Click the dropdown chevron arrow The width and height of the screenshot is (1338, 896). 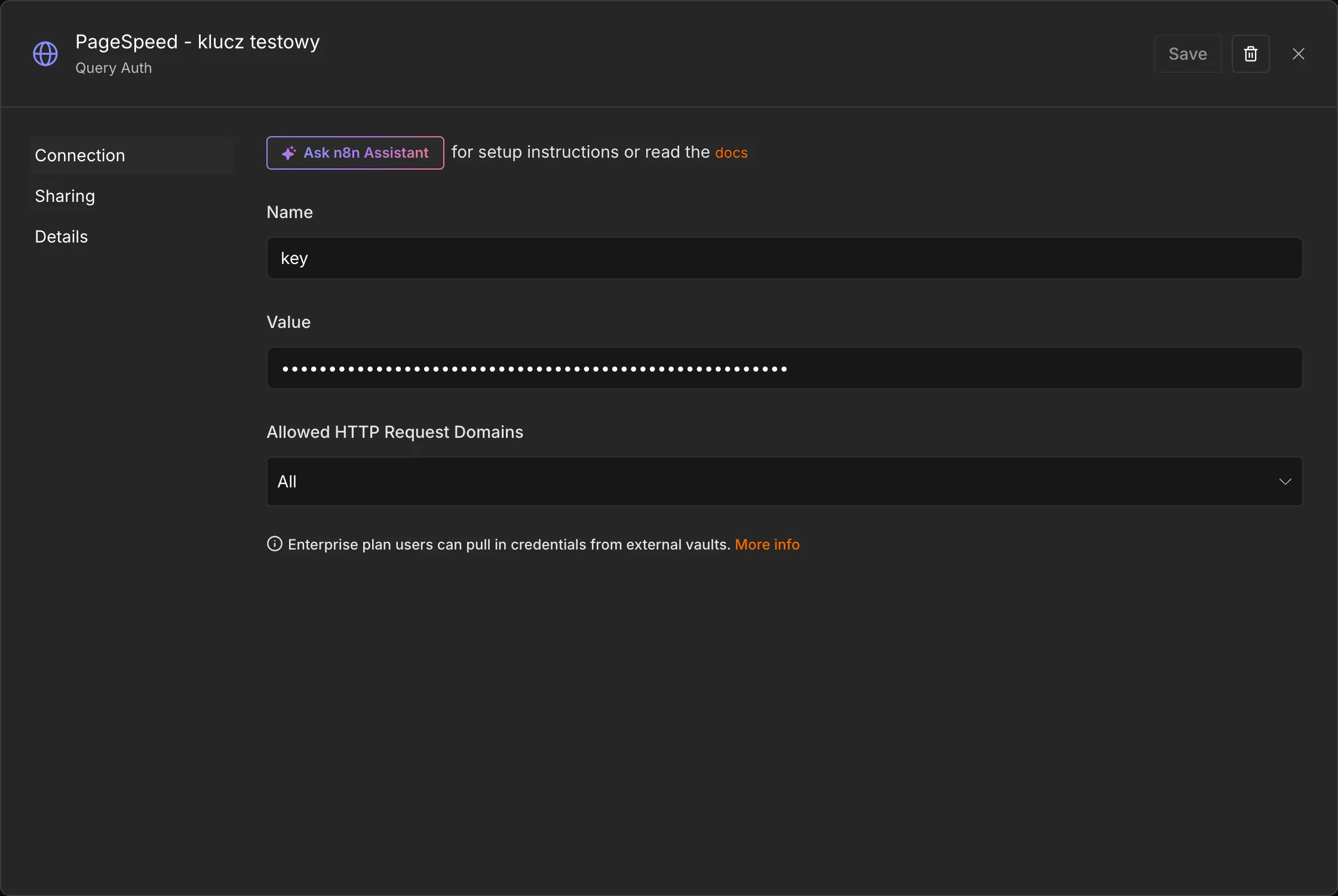tap(1285, 481)
